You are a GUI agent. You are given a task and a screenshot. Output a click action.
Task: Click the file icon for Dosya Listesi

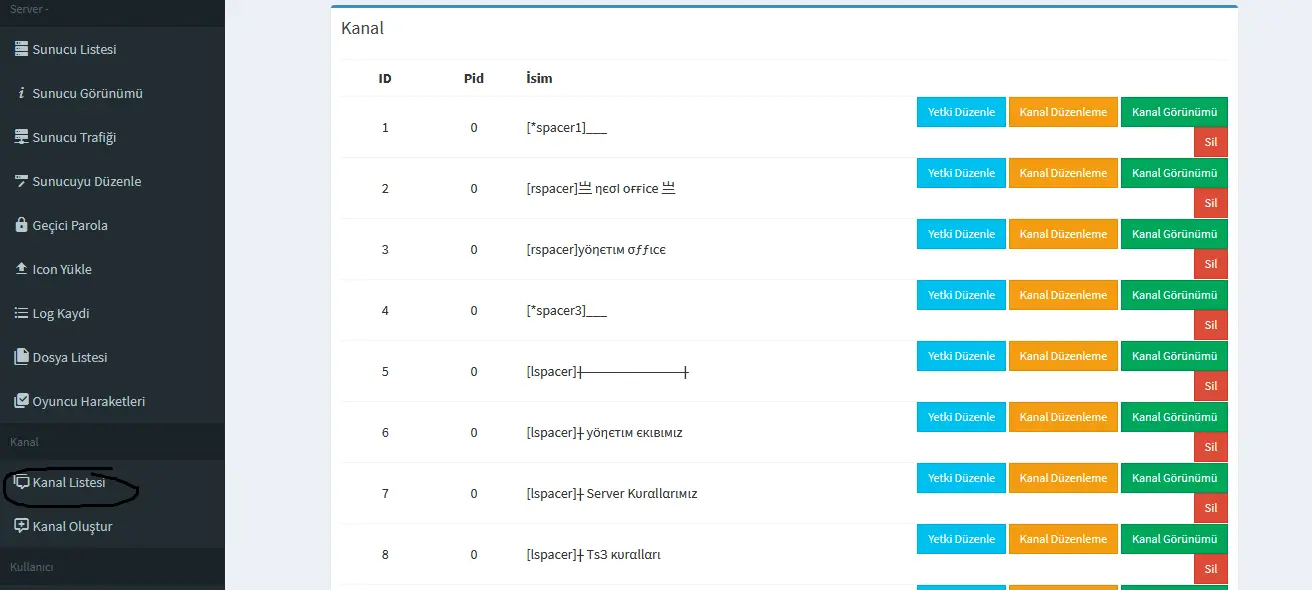point(21,357)
